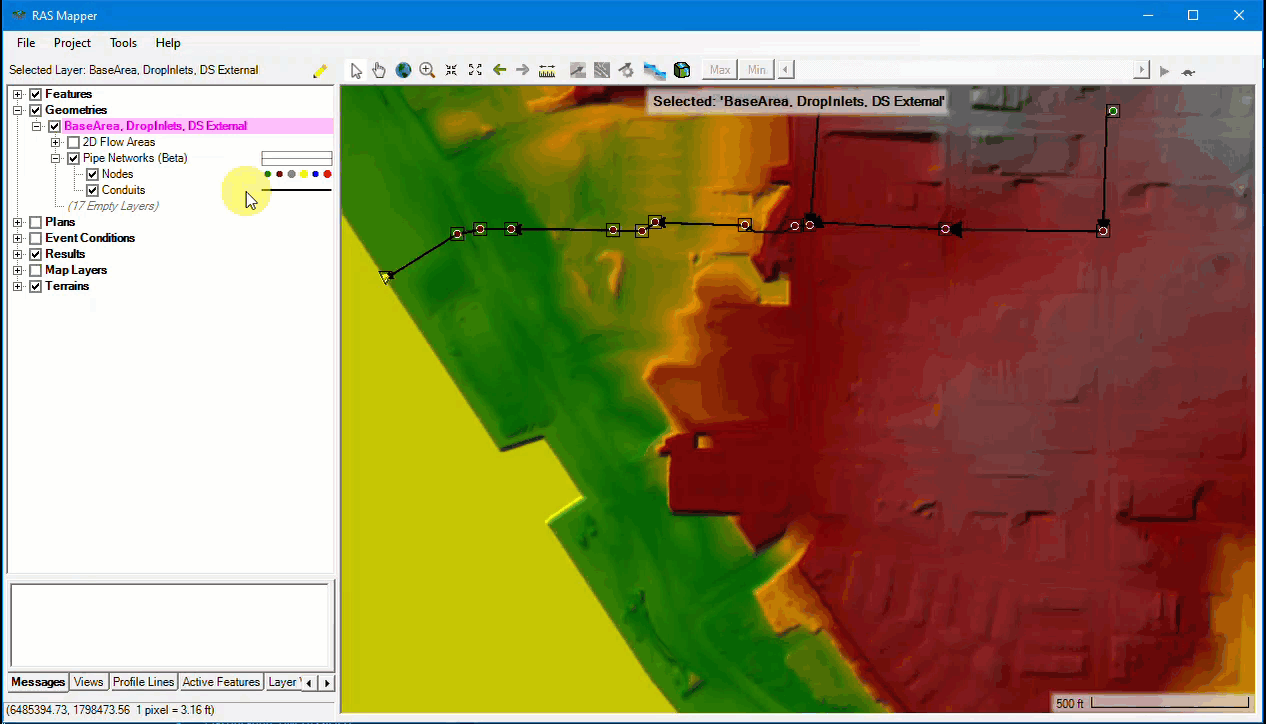Select the ruler Measure tool
This screenshot has height=724, width=1266.
547,70
